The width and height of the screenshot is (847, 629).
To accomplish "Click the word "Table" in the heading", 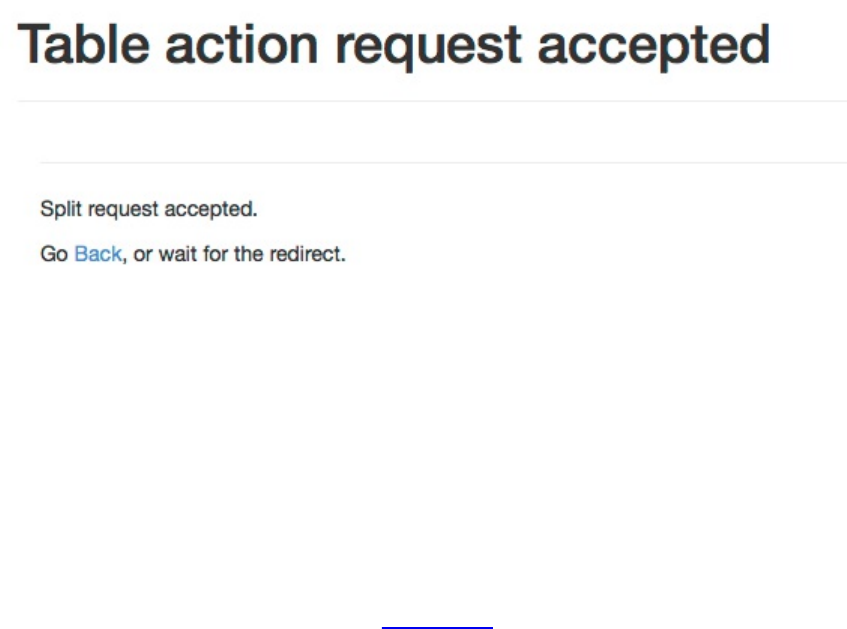I will tap(83, 45).
